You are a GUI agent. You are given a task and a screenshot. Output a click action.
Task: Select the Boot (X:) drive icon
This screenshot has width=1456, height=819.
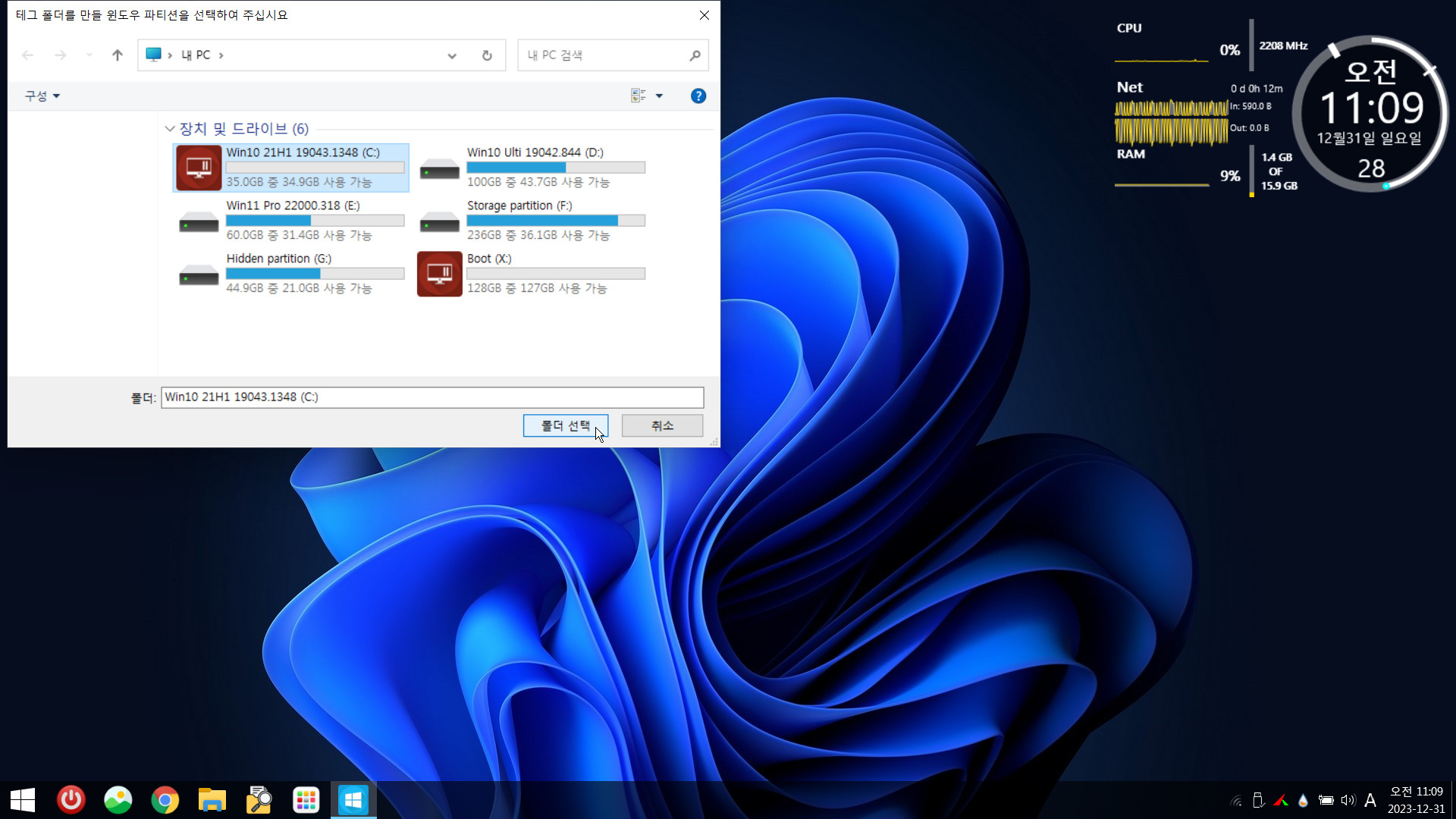439,274
